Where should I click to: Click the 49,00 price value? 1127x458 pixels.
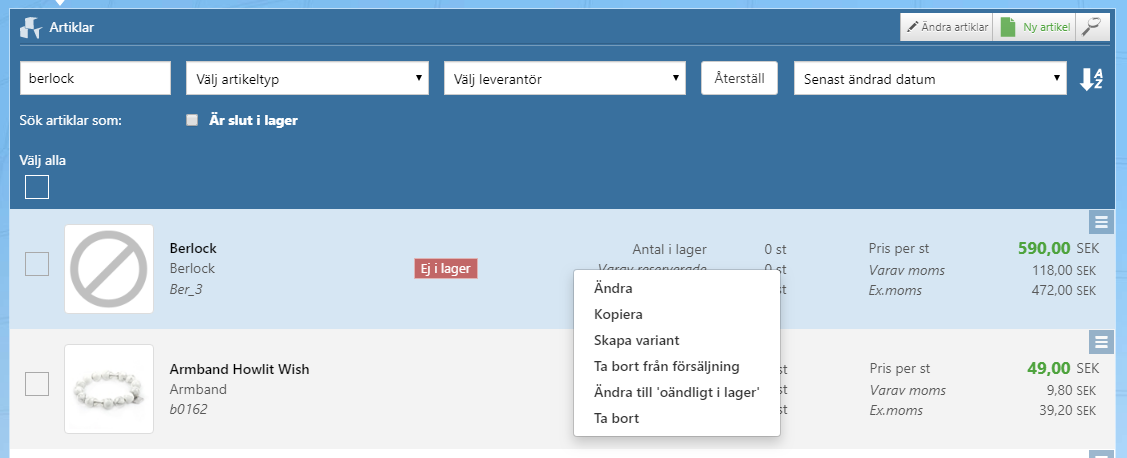pos(1049,369)
